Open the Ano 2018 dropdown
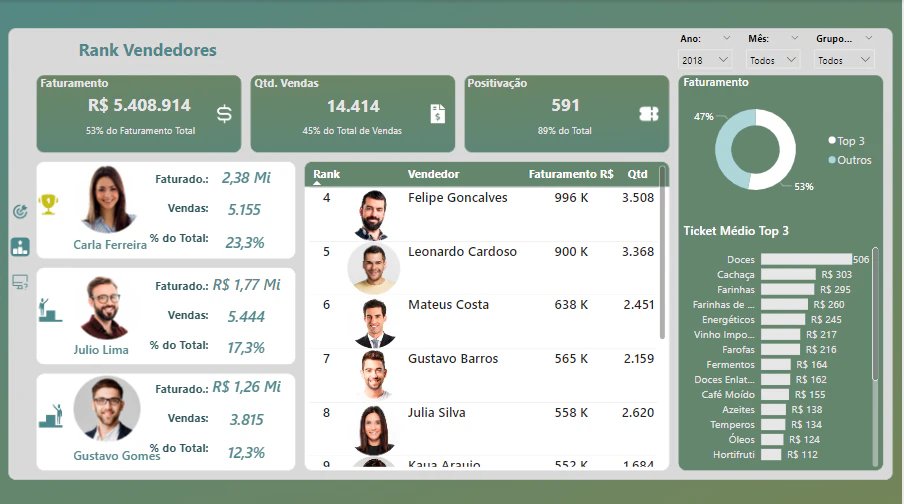 [705, 60]
